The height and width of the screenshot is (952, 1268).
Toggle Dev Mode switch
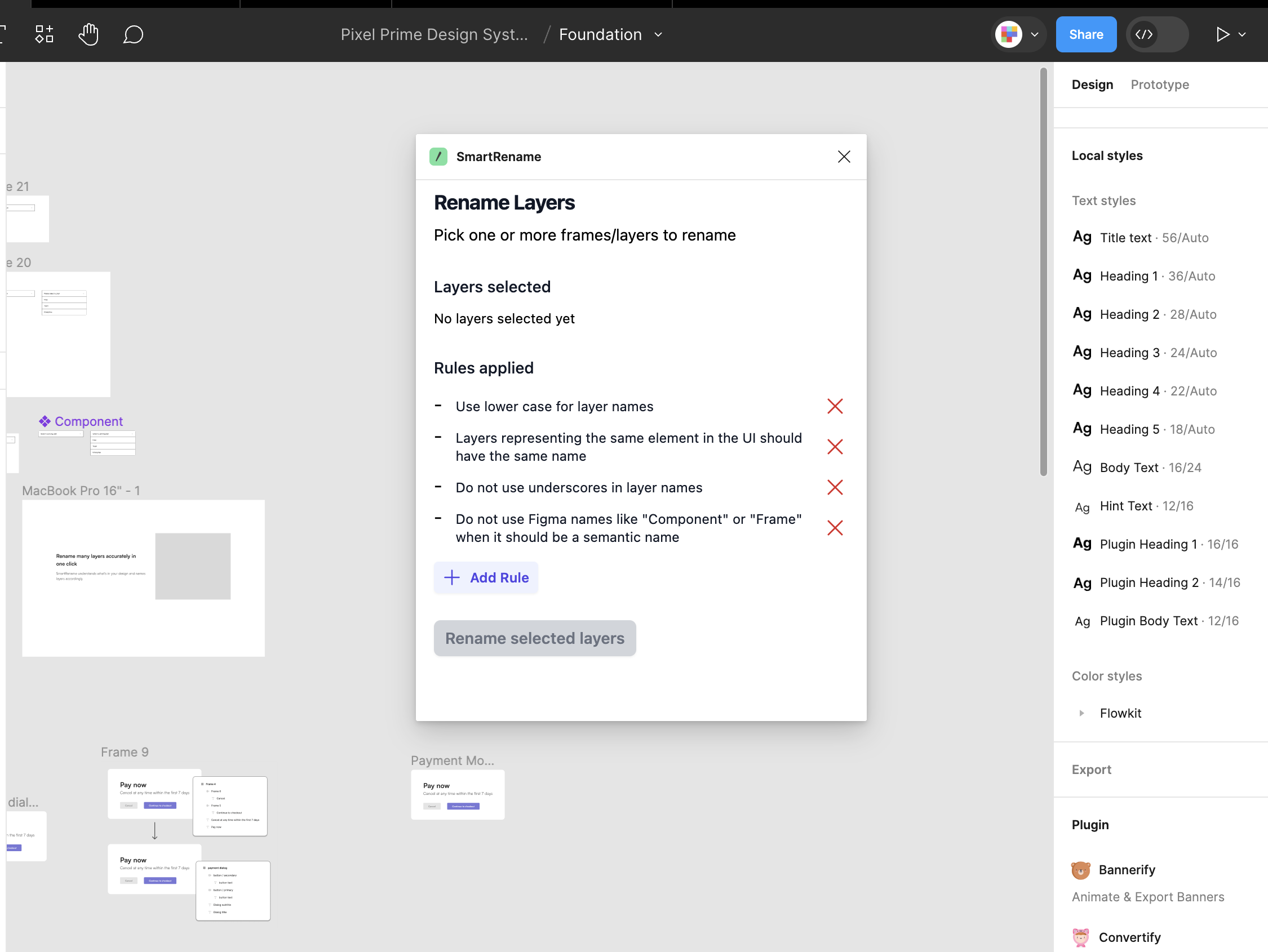click(x=1156, y=34)
